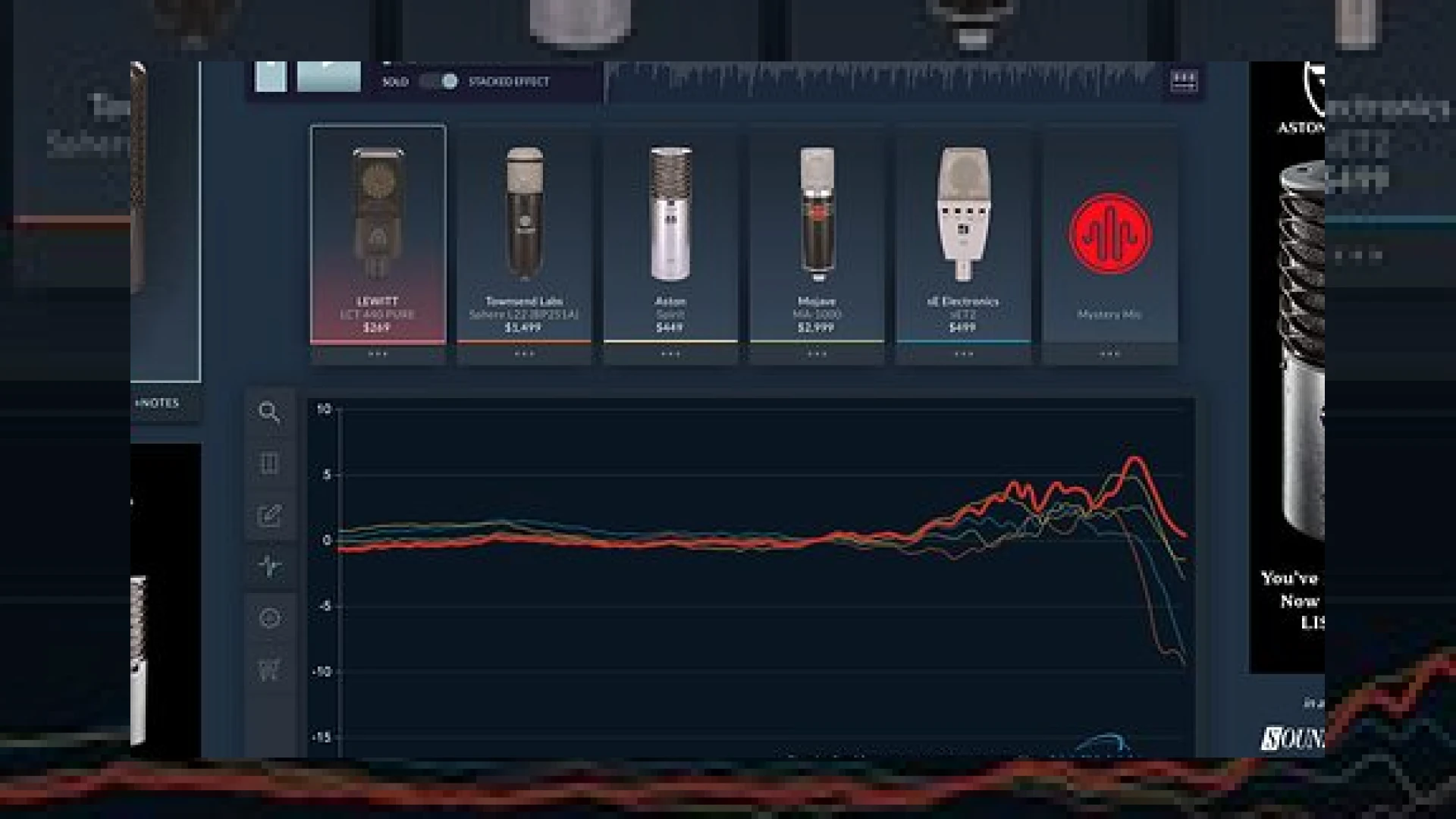Click the $449 price
The height and width of the screenshot is (819, 1456).
670,328
